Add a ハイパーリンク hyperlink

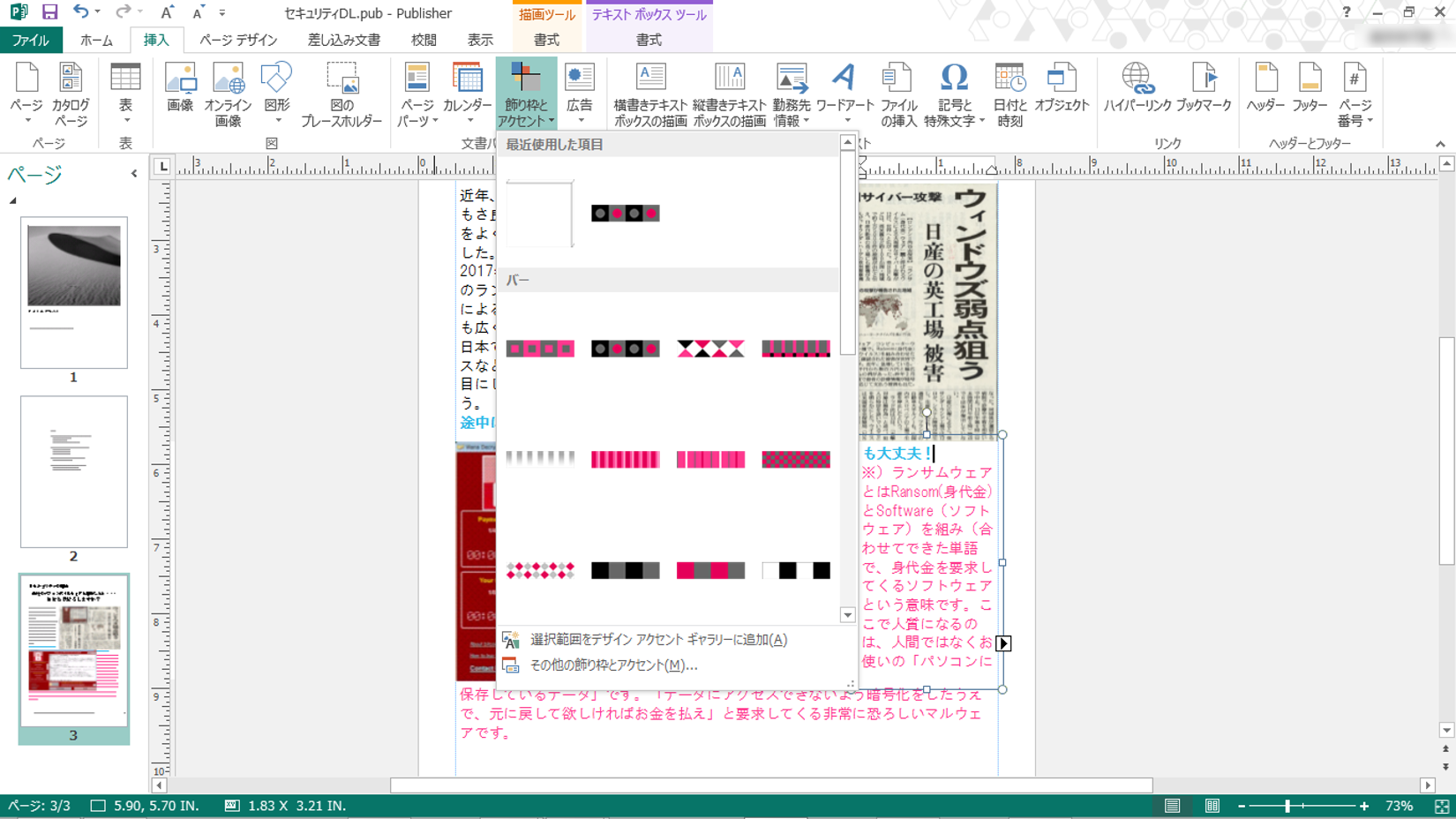(x=1137, y=88)
